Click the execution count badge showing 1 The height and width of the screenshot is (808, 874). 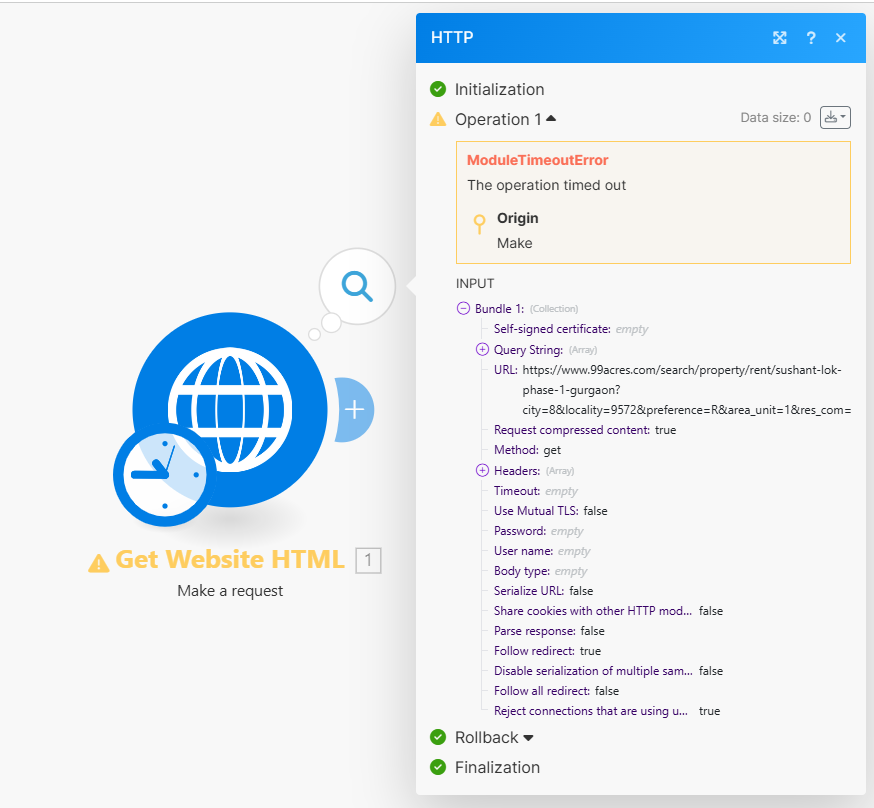click(368, 560)
